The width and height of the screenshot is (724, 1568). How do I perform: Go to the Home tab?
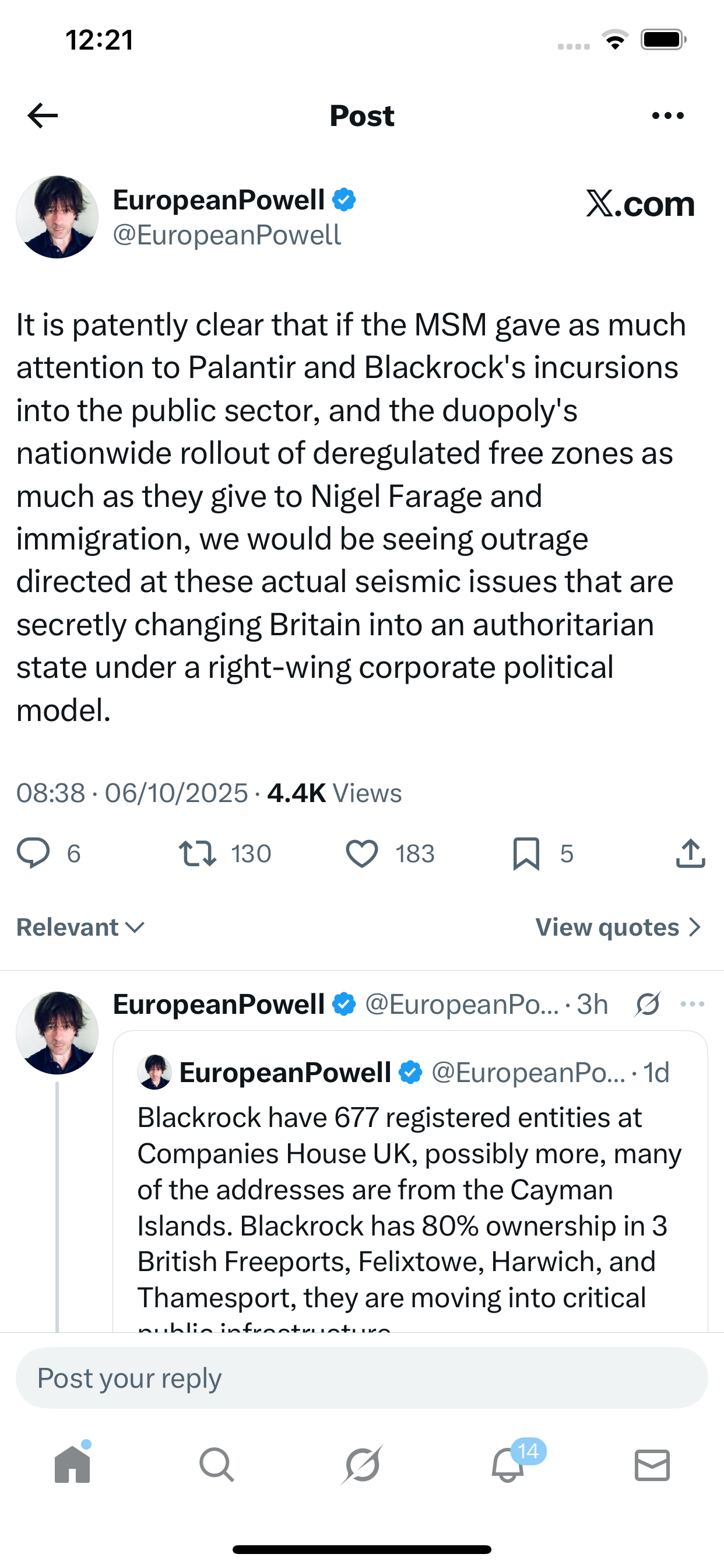(x=72, y=1465)
